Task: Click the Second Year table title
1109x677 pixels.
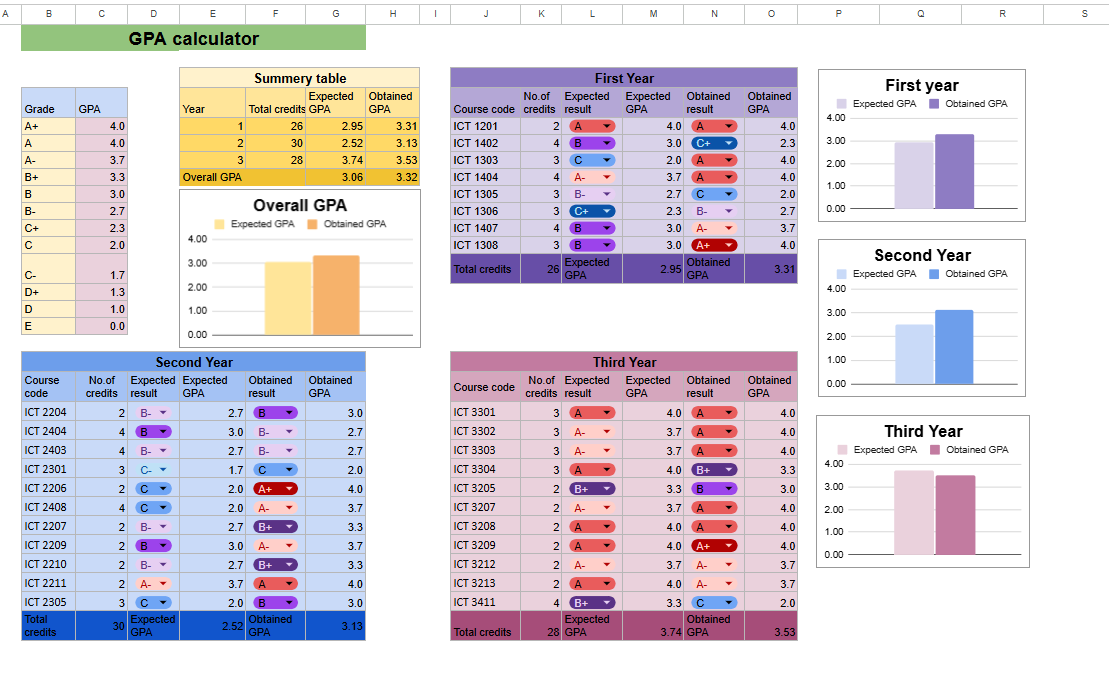Action: click(193, 362)
